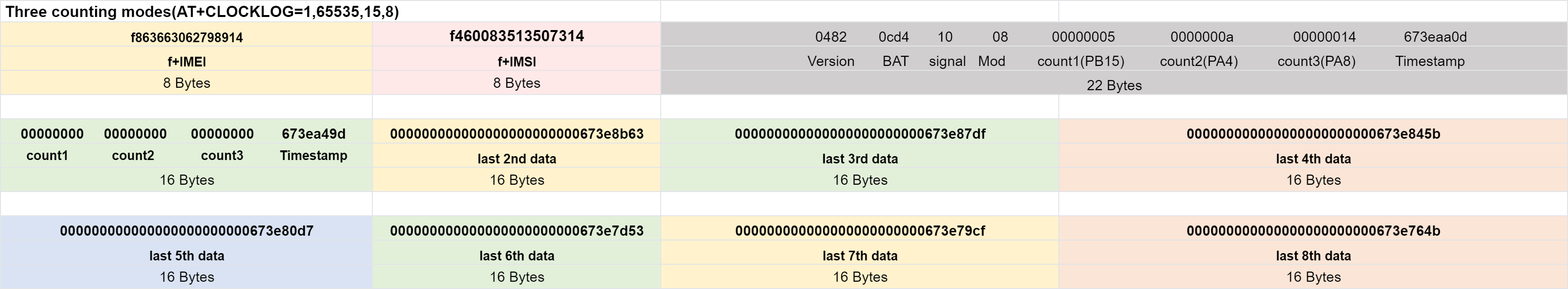Select the cell containing f863663062798914
Viewport: 1568px width, 289px height.
[x=186, y=37]
